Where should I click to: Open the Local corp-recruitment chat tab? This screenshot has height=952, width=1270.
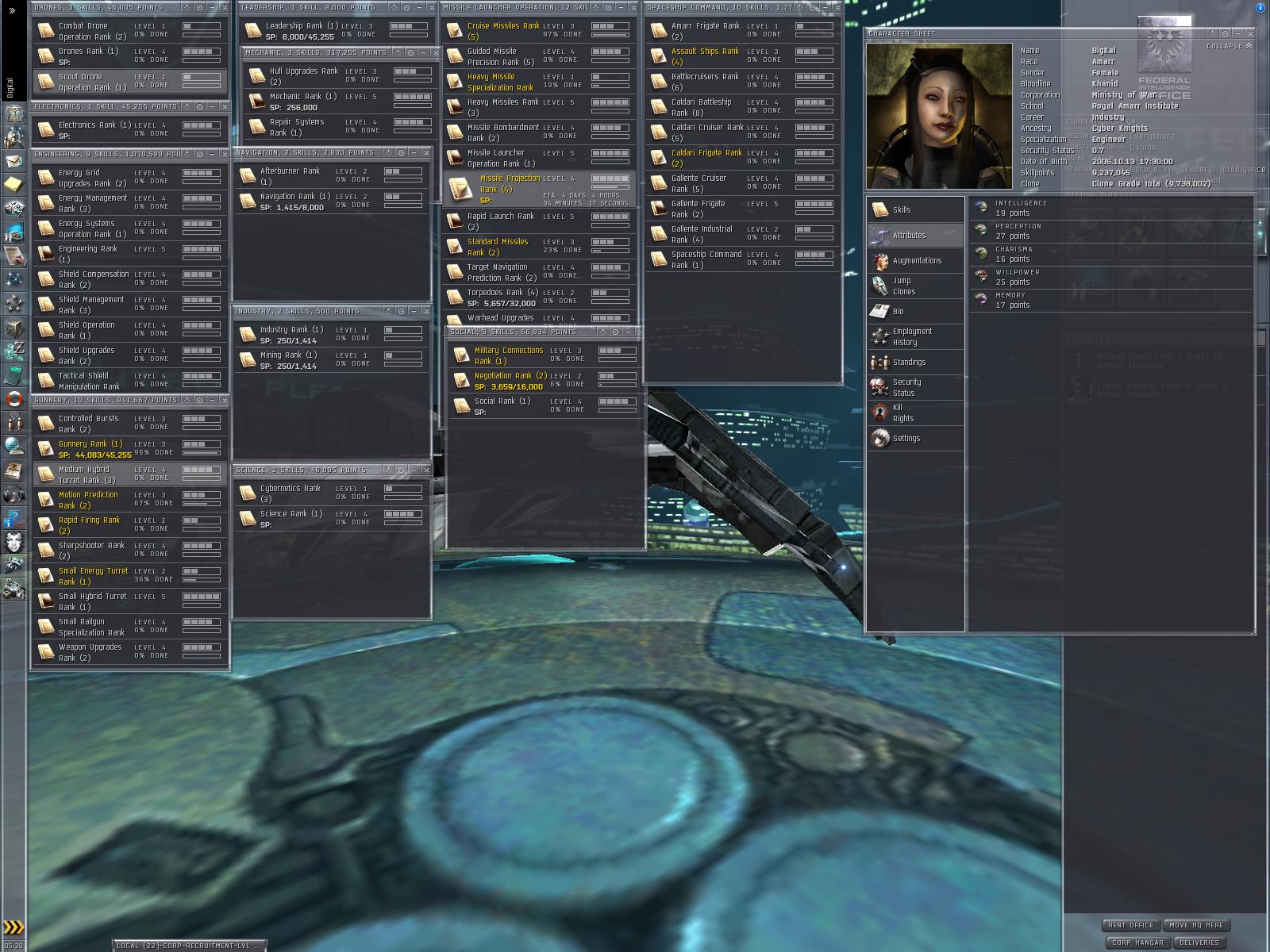click(189, 945)
